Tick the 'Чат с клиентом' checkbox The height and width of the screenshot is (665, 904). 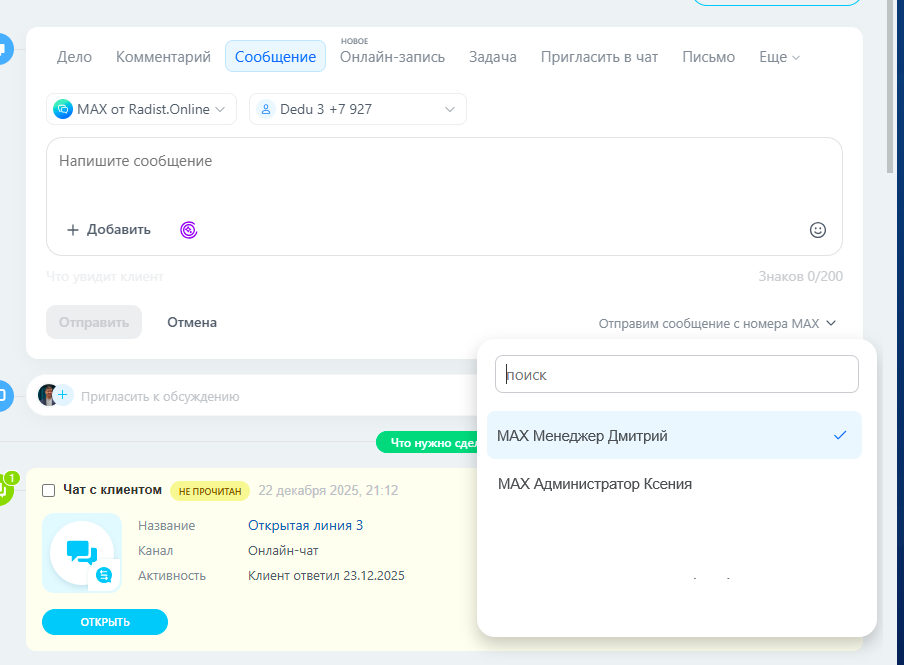pyautogui.click(x=49, y=490)
